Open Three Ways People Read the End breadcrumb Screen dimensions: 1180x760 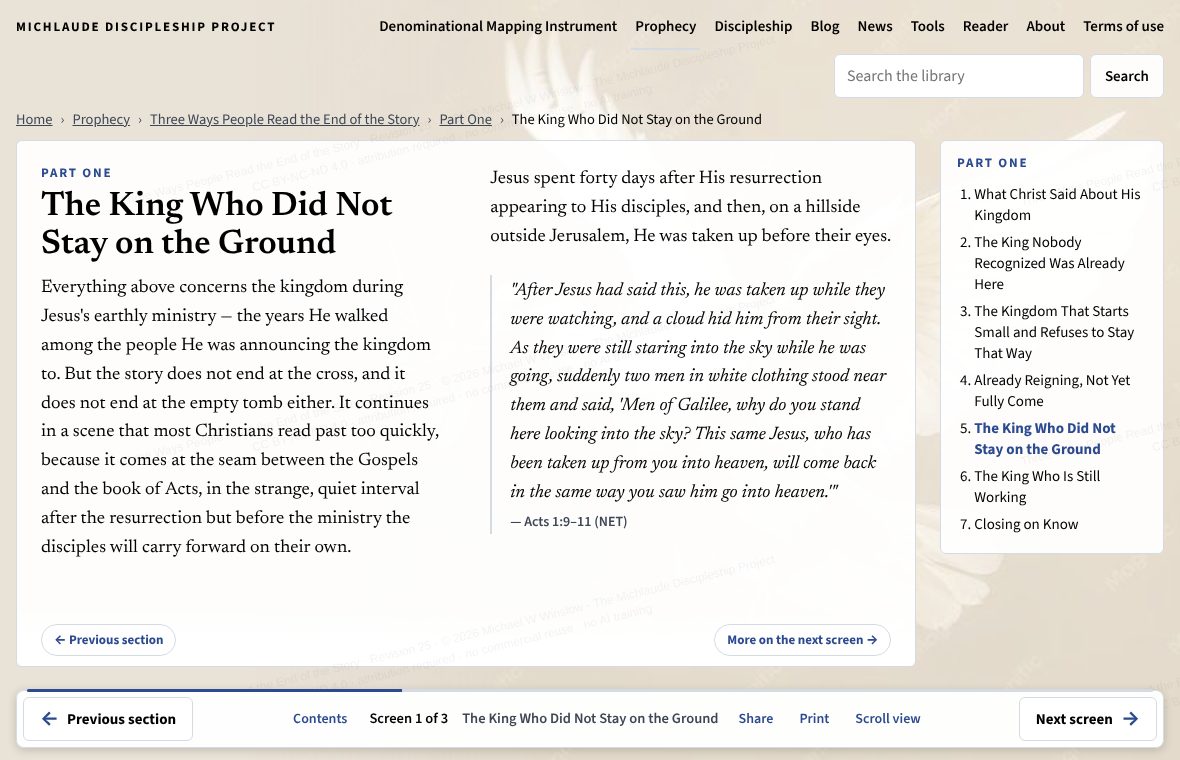coord(284,120)
